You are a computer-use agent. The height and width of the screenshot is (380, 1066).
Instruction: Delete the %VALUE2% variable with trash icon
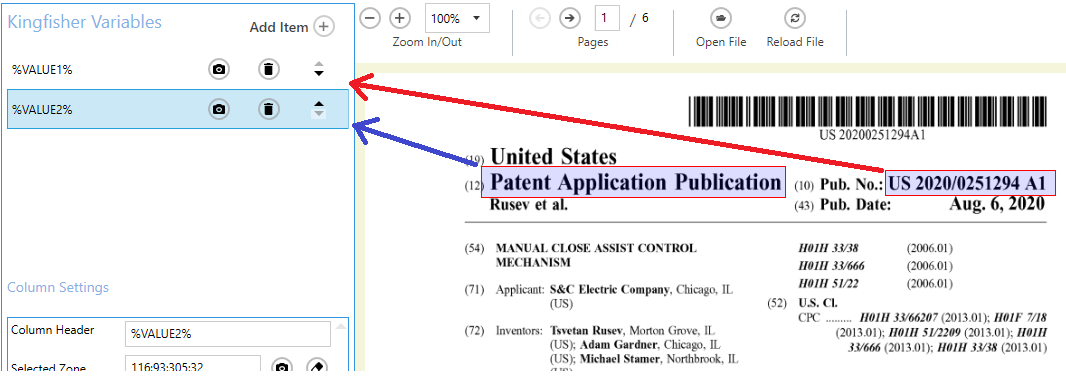coord(269,109)
